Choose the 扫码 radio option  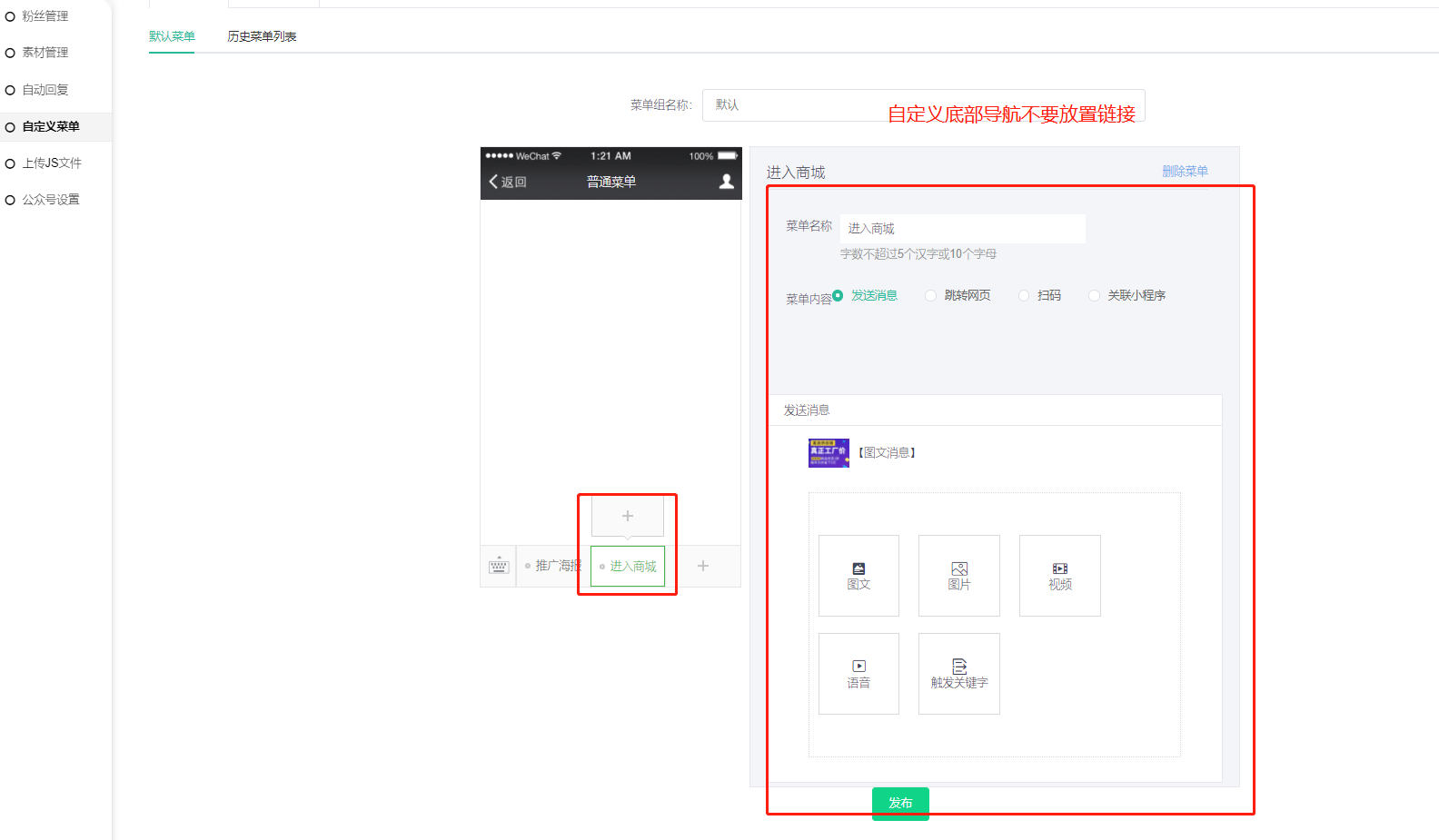1024,295
